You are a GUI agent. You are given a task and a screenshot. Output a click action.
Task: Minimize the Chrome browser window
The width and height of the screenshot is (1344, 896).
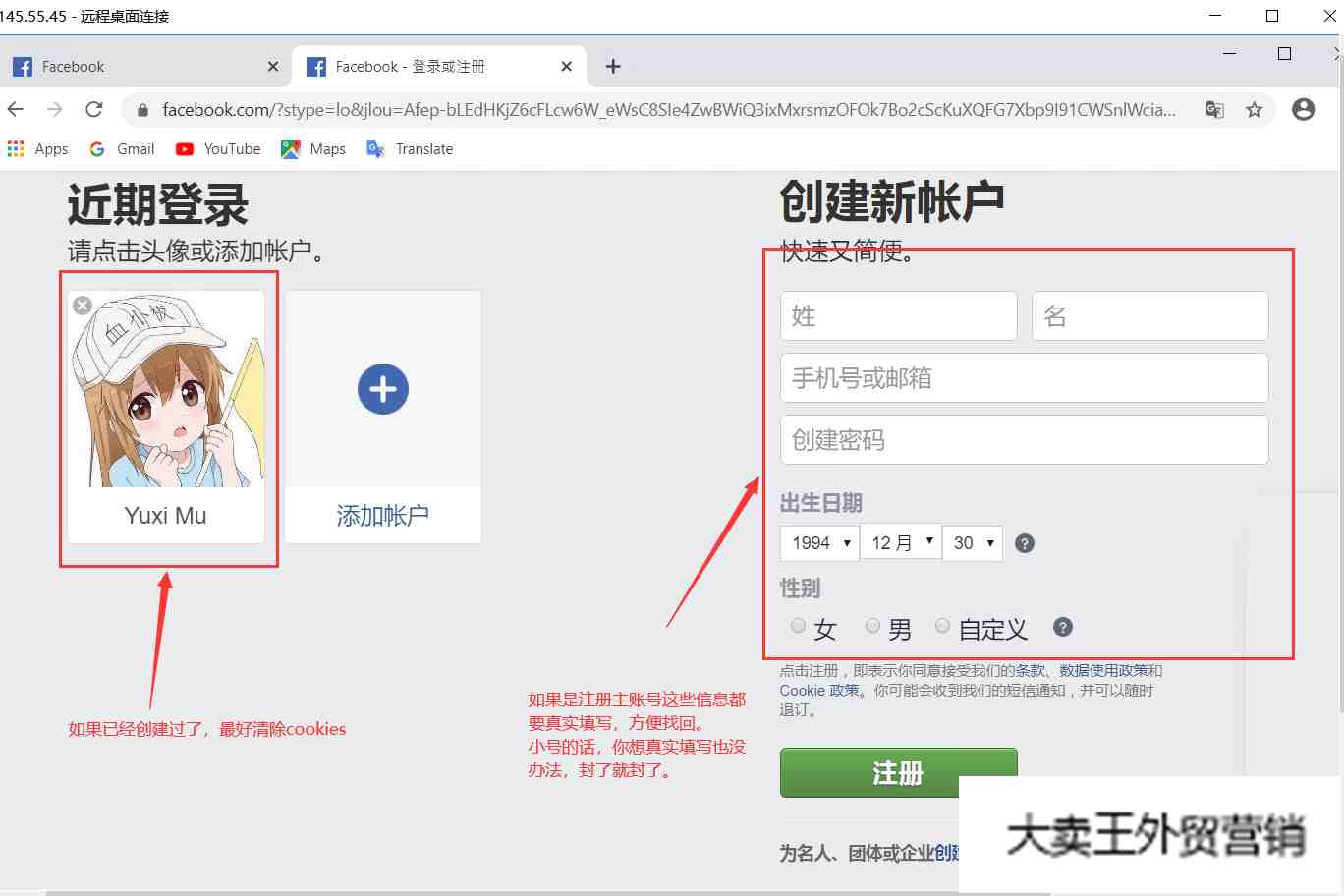pos(1229,53)
